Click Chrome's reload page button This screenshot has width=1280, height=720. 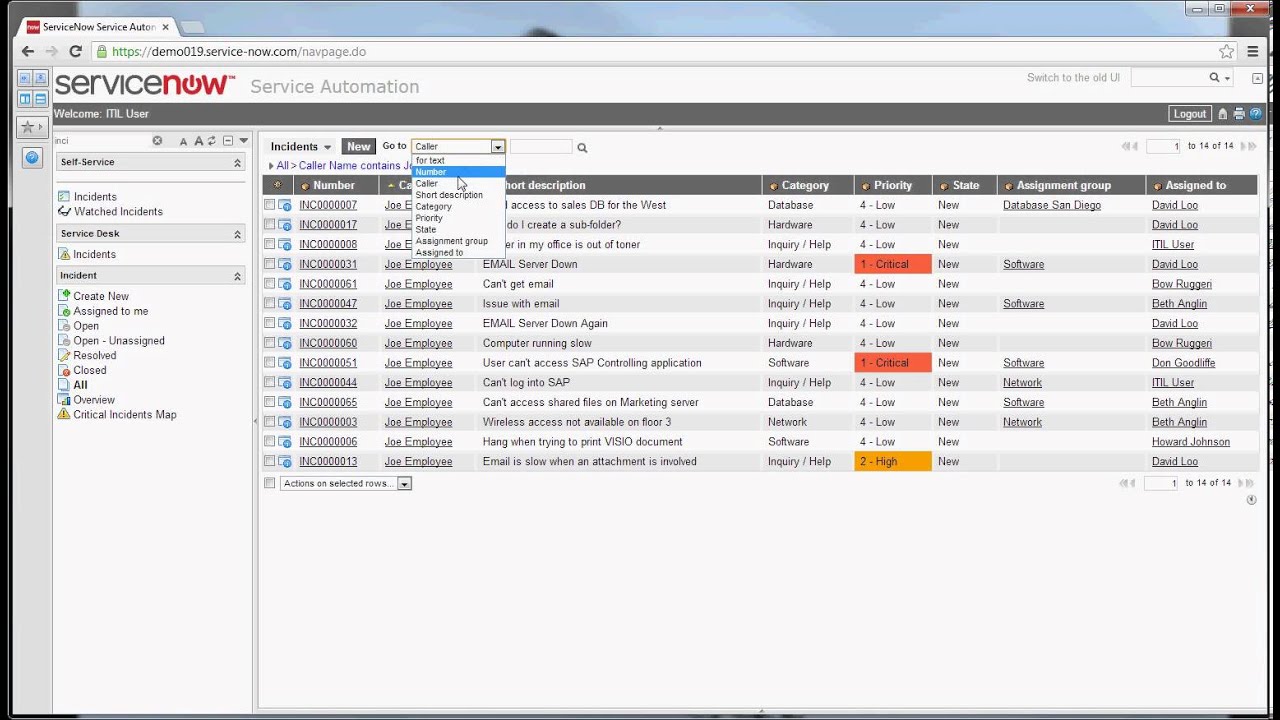pos(75,51)
